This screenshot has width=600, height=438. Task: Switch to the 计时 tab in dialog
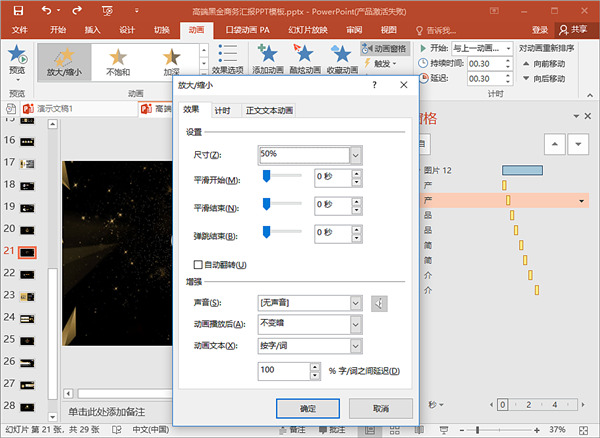pyautogui.click(x=222, y=111)
